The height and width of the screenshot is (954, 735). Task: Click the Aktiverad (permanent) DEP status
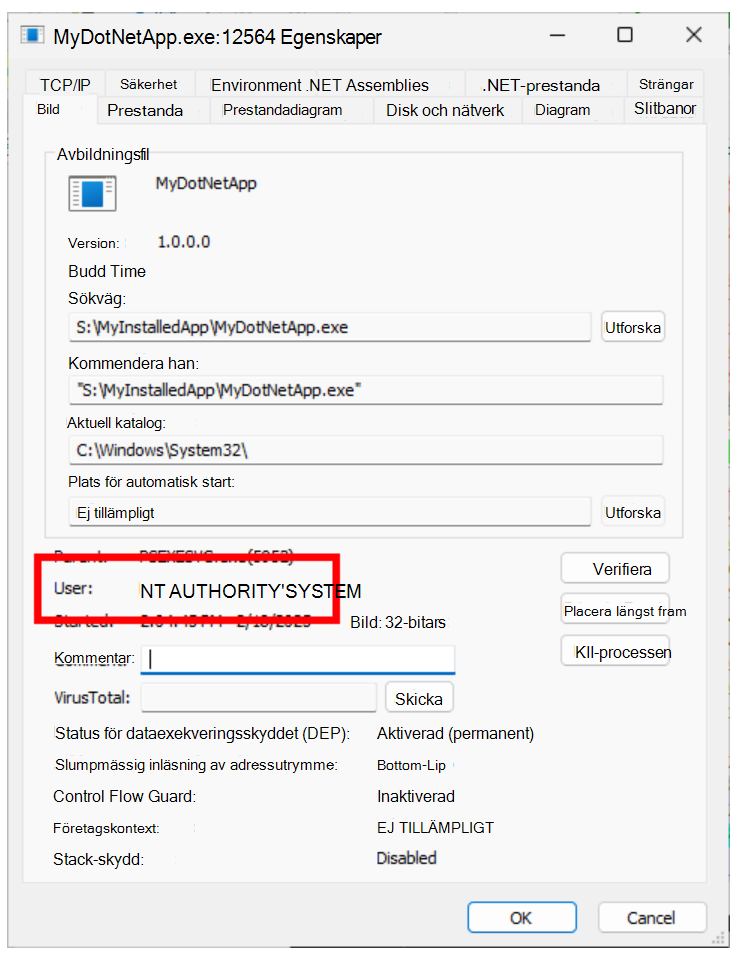click(x=455, y=734)
